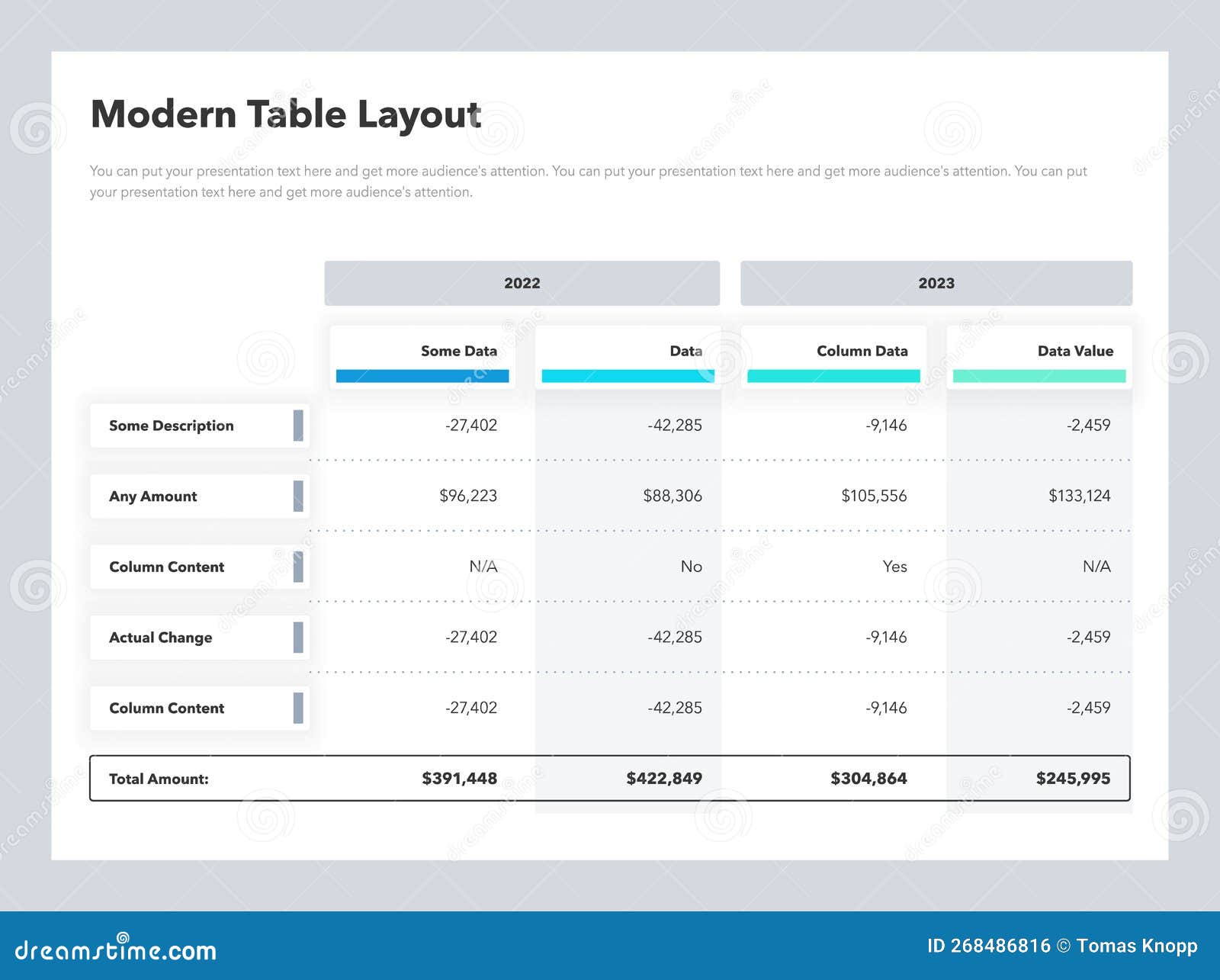The image size is (1220, 980).
Task: Click the Modern Table Layout title
Action: coord(286,114)
